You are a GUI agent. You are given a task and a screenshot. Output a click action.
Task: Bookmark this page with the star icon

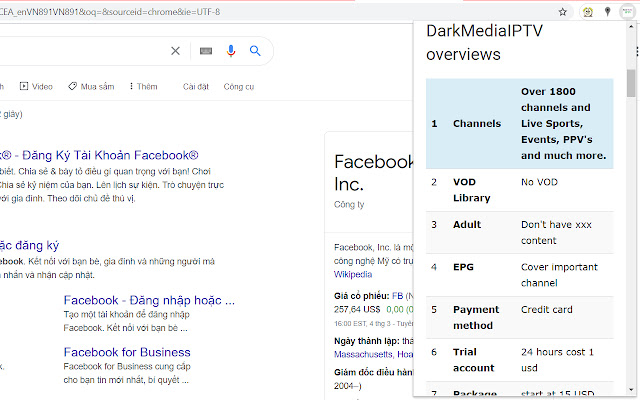pos(562,12)
